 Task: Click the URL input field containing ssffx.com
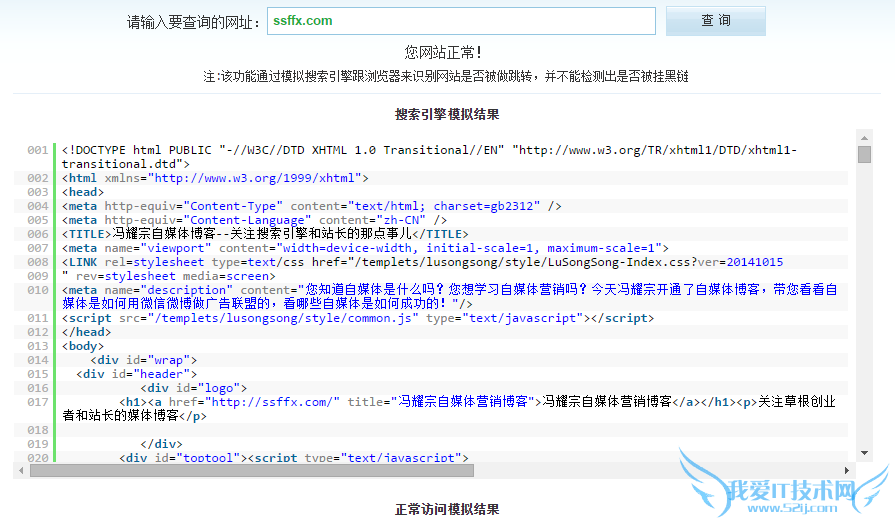pyautogui.click(x=461, y=21)
